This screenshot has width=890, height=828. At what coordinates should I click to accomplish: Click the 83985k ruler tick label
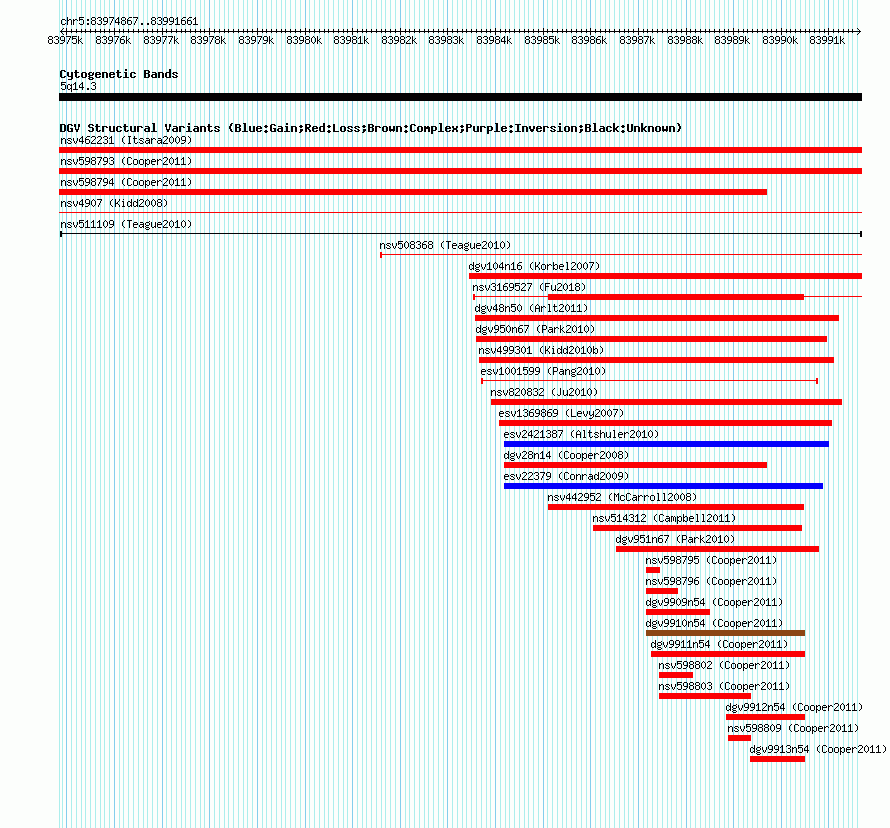click(x=541, y=40)
